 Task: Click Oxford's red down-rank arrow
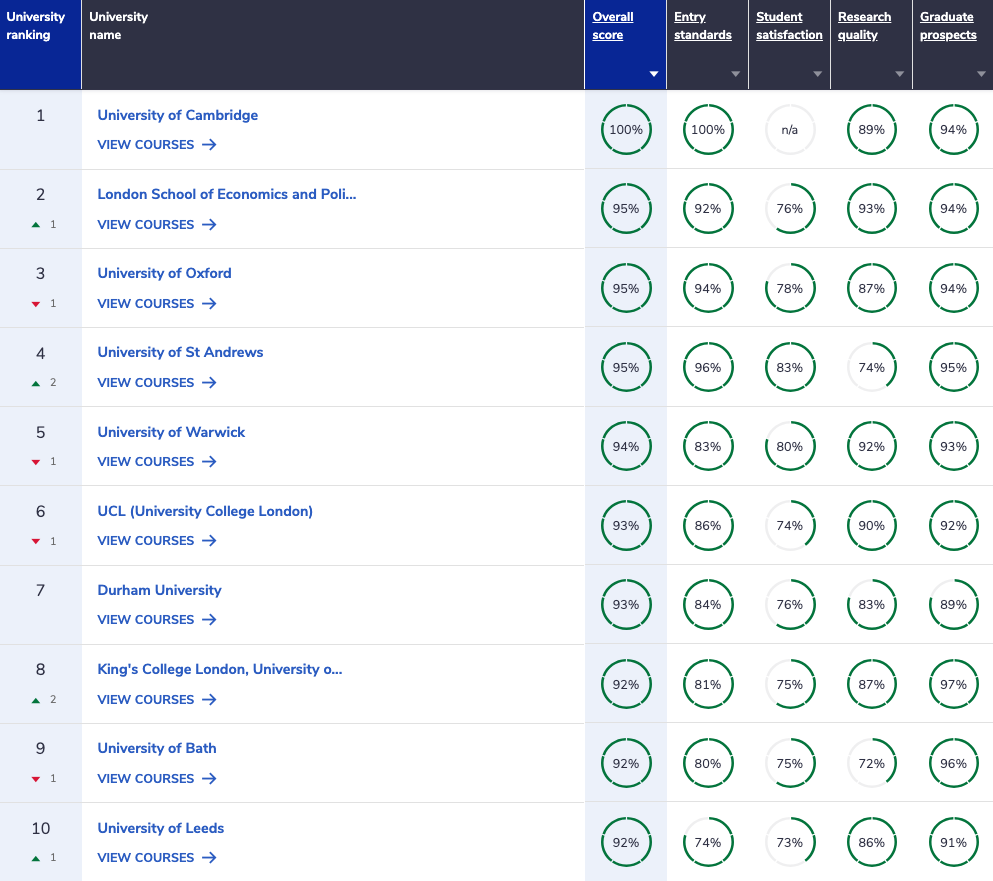pos(36,305)
